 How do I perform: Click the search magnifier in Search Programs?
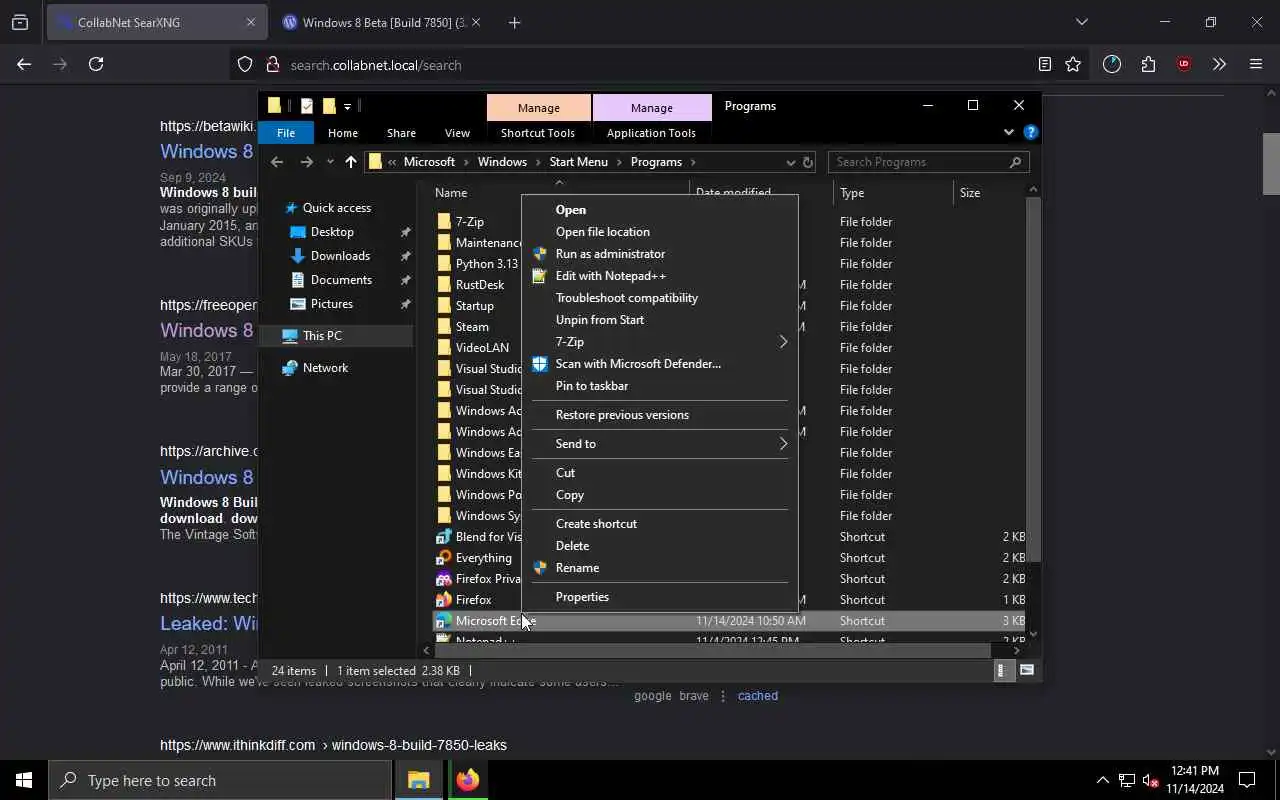pos(1015,162)
